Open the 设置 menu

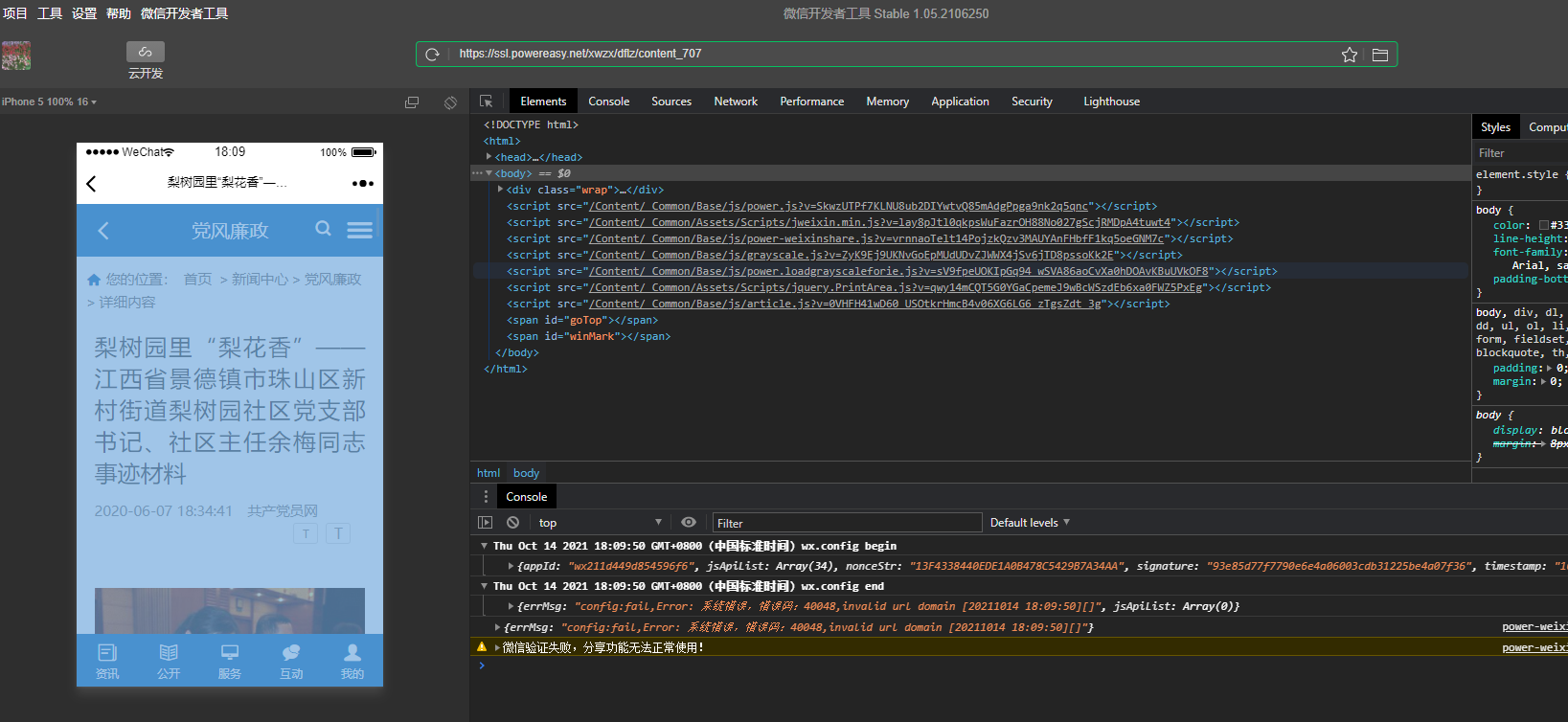84,13
